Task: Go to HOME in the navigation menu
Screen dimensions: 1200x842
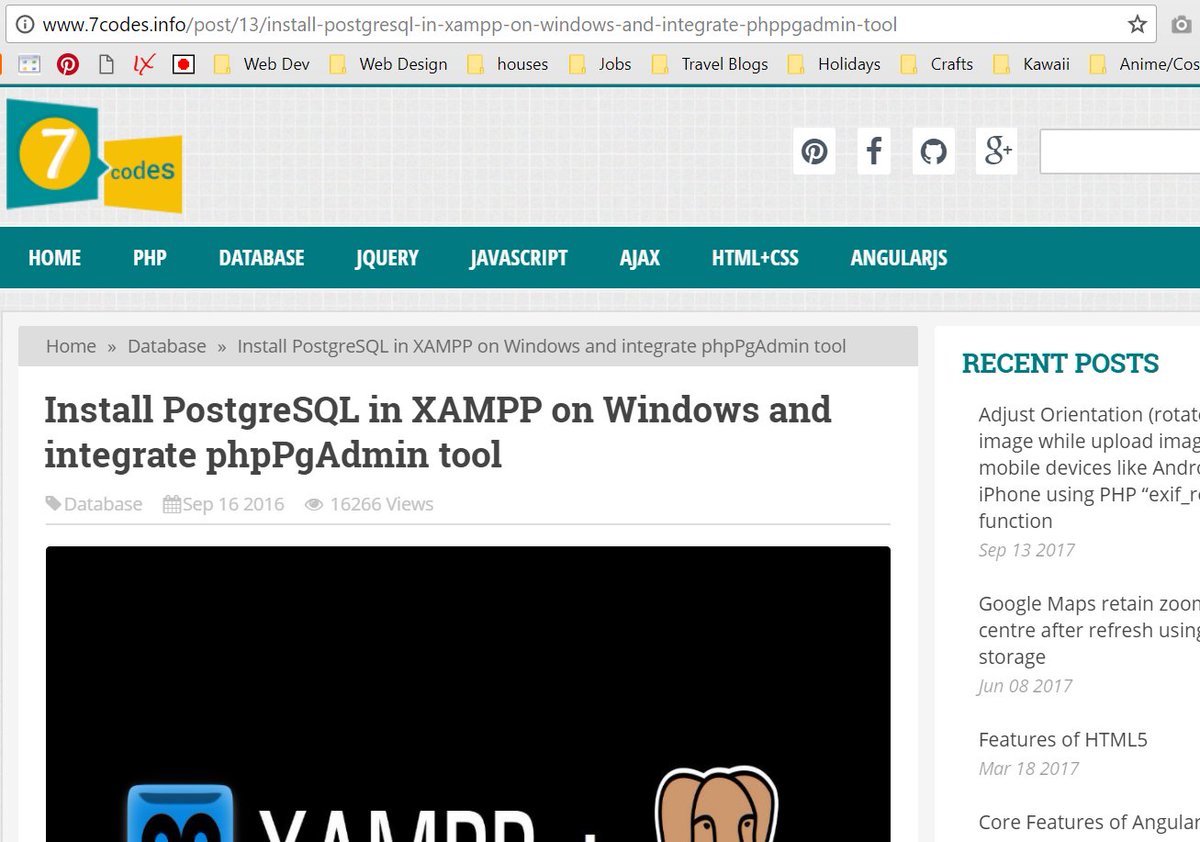Action: (55, 258)
